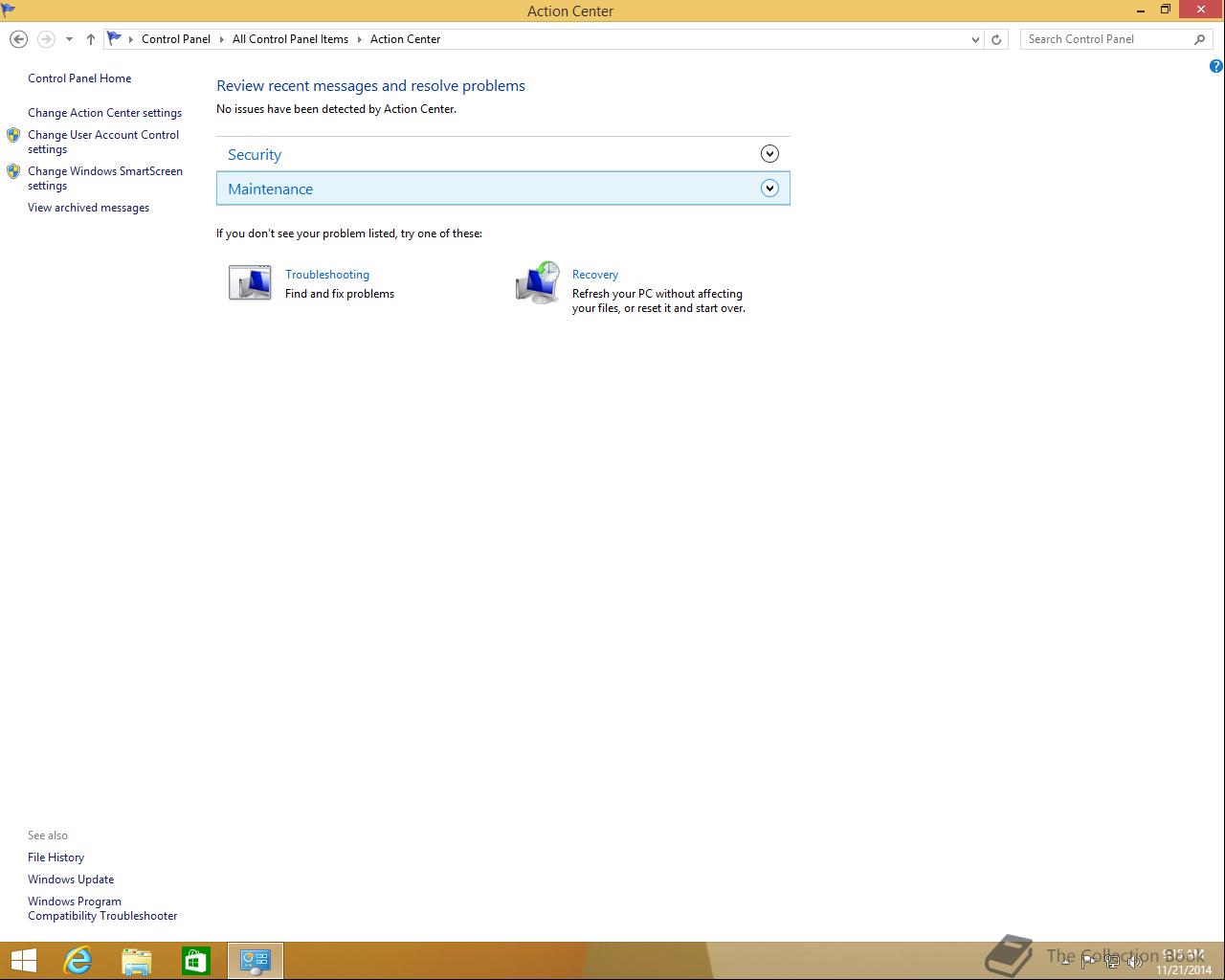The width and height of the screenshot is (1225, 980).
Task: Expand breadcrumb arrow before Control Panel
Action: pos(131,39)
